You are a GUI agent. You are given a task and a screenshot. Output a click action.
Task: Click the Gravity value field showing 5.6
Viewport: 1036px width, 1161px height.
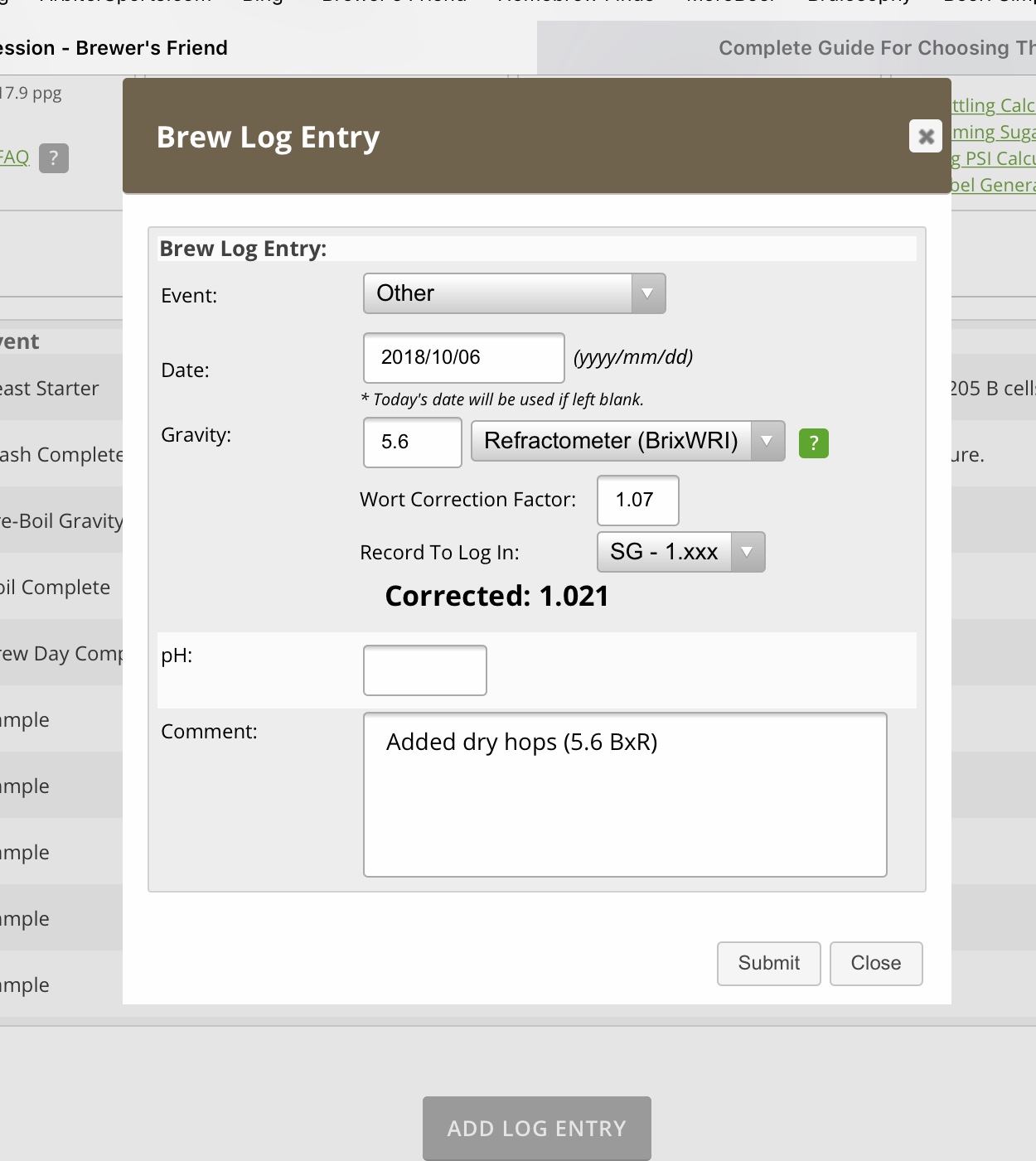412,443
